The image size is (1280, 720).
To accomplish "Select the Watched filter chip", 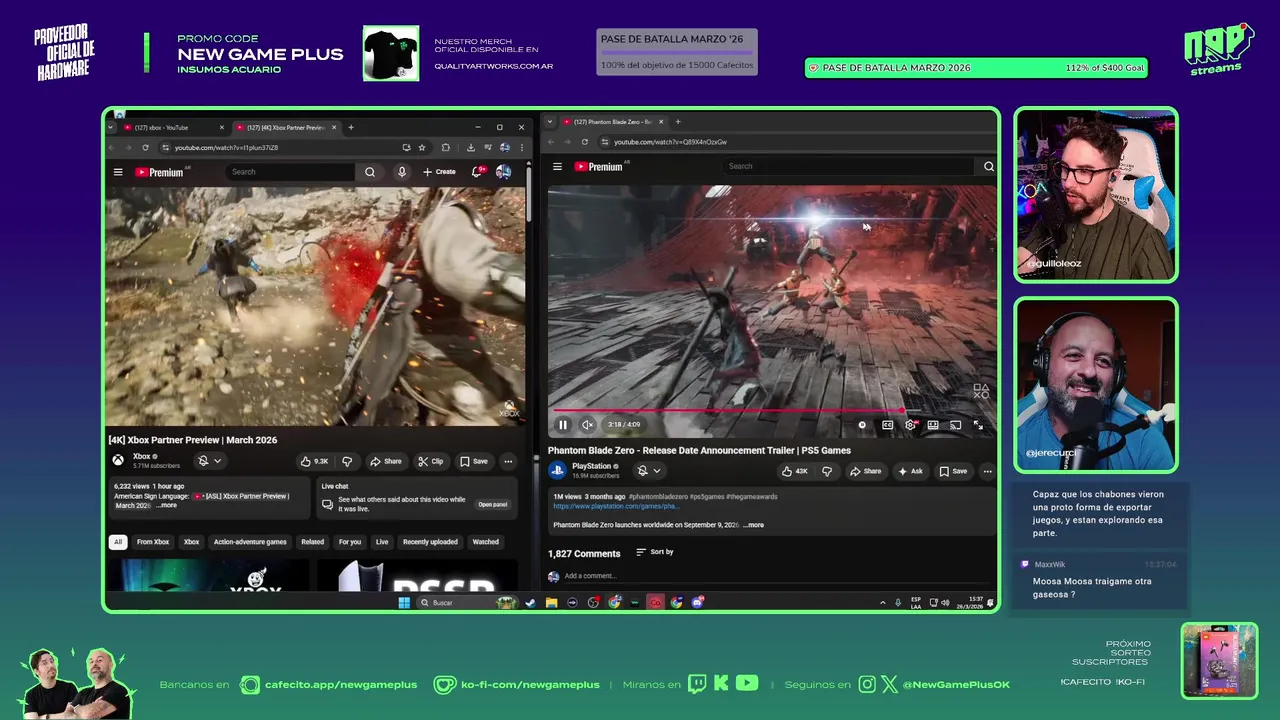I will click(486, 542).
